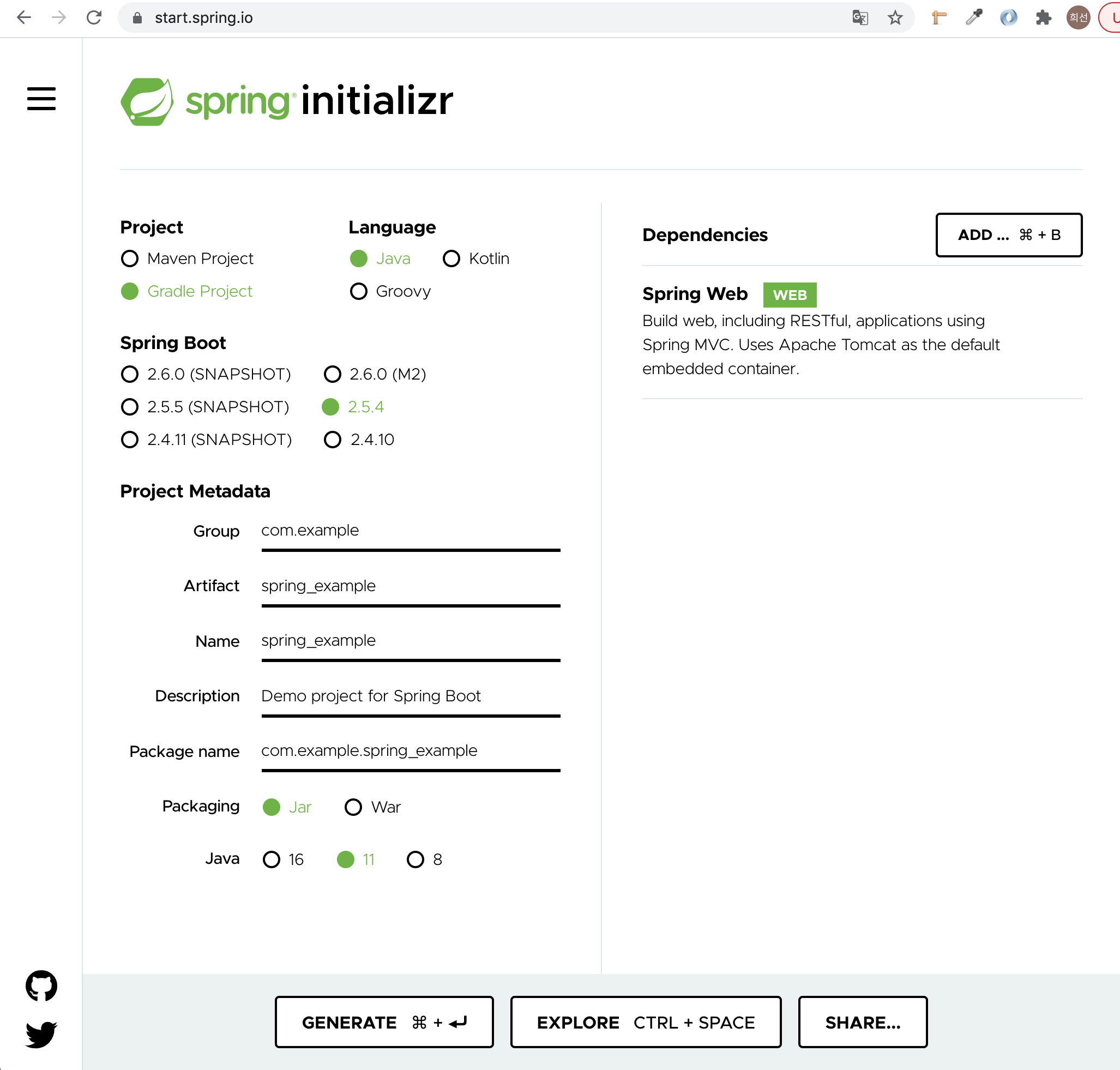Click the EXPLORE button
Image resolution: width=1120 pixels, height=1070 pixels.
[645, 1022]
